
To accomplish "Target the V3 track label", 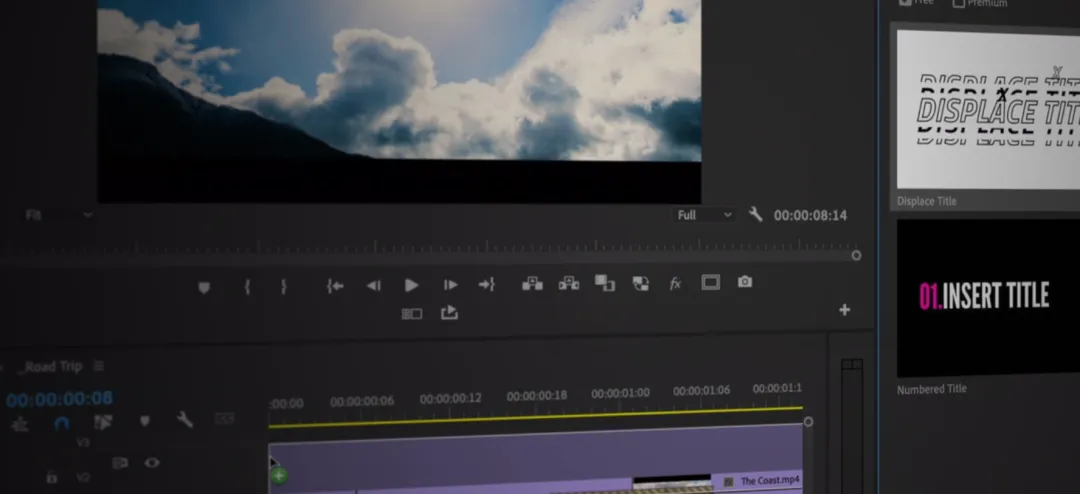I will (x=83, y=443).
